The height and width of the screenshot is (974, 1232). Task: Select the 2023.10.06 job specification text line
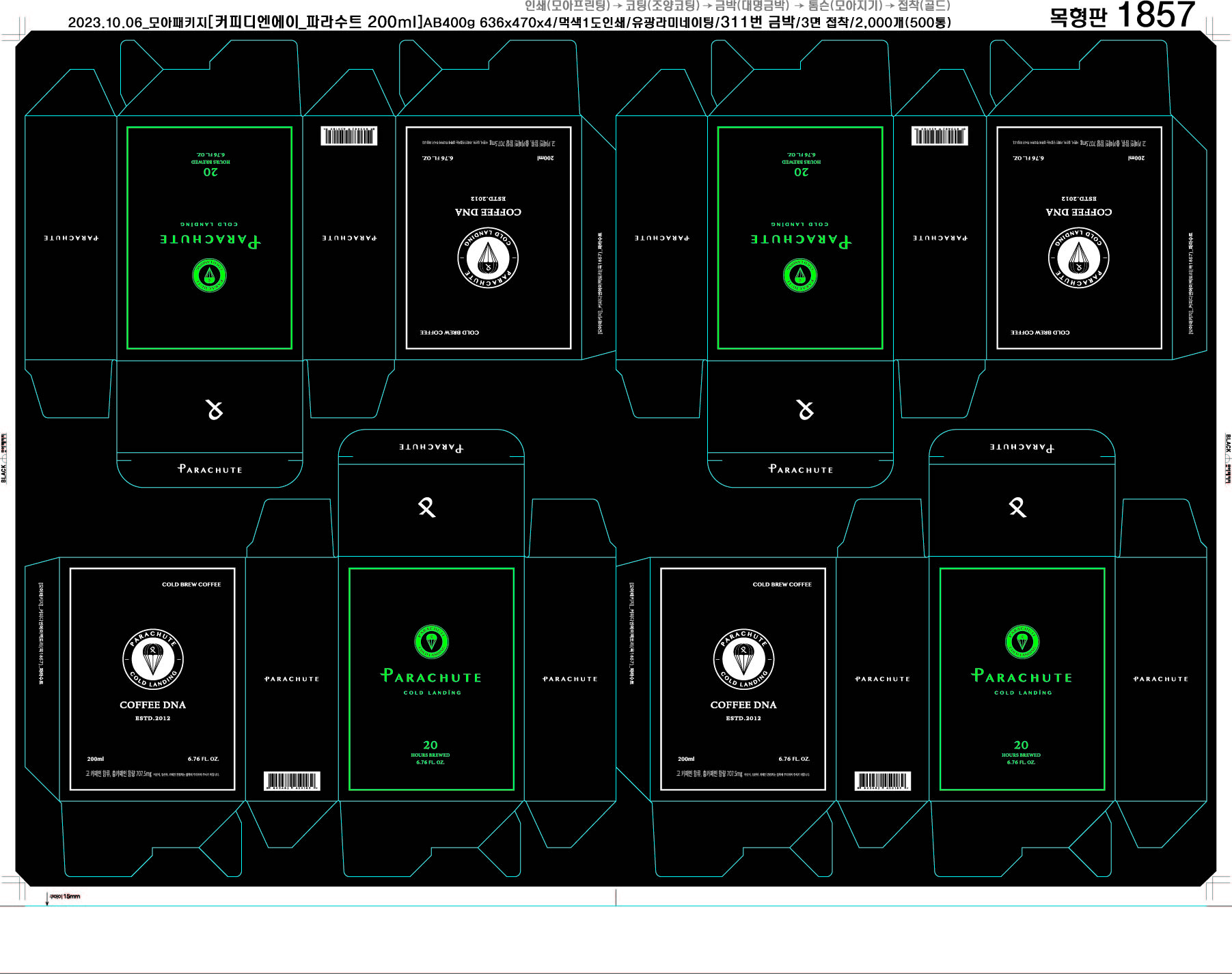[x=509, y=23]
